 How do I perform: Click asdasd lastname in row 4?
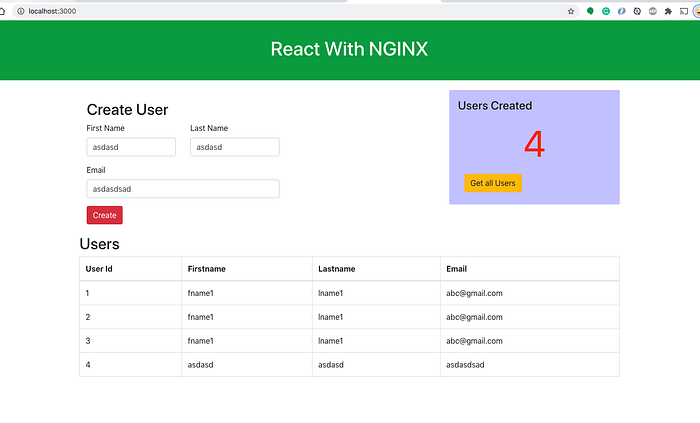pyautogui.click(x=331, y=365)
